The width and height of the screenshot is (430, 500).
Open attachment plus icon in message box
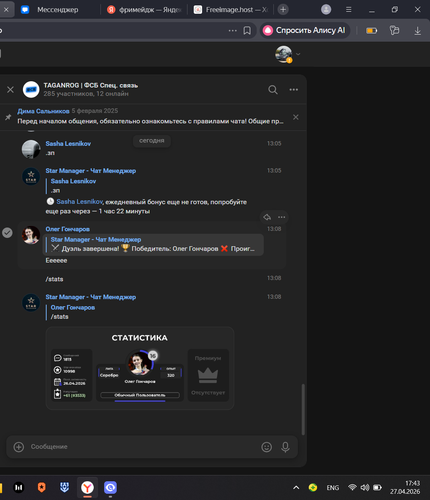pyautogui.click(x=19, y=447)
